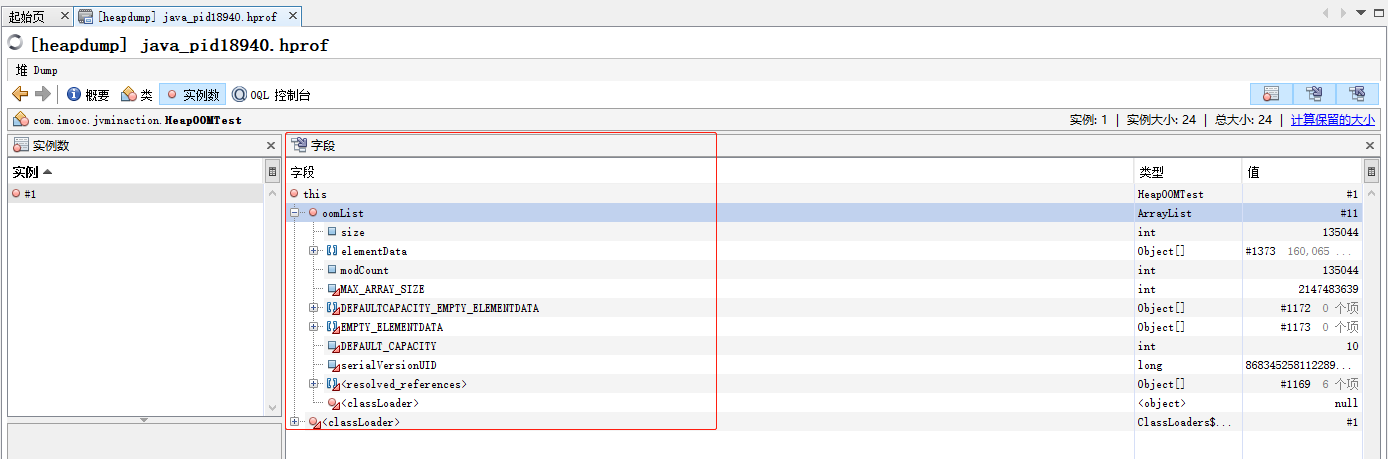Viewport: 1388px width, 459px height.
Task: Close the 实例数 panel
Action: [x=271, y=146]
